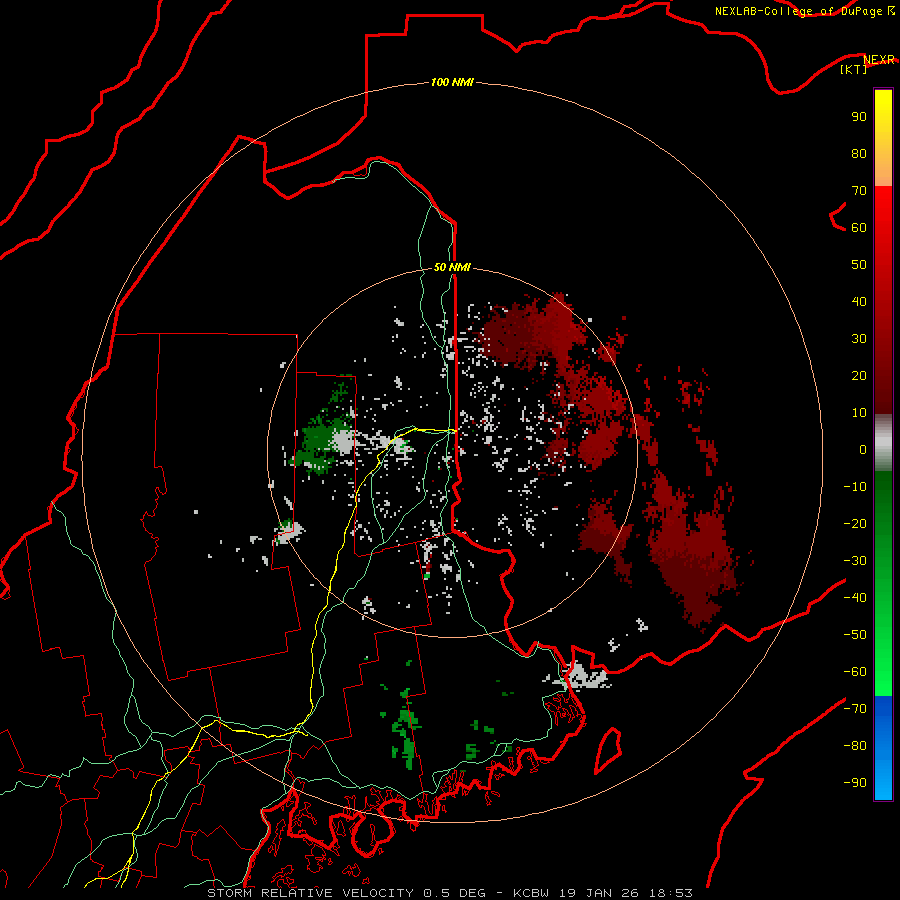Image resolution: width=900 pixels, height=900 pixels.
Task: Click the yellow top segment of color bar
Action: 883,138
